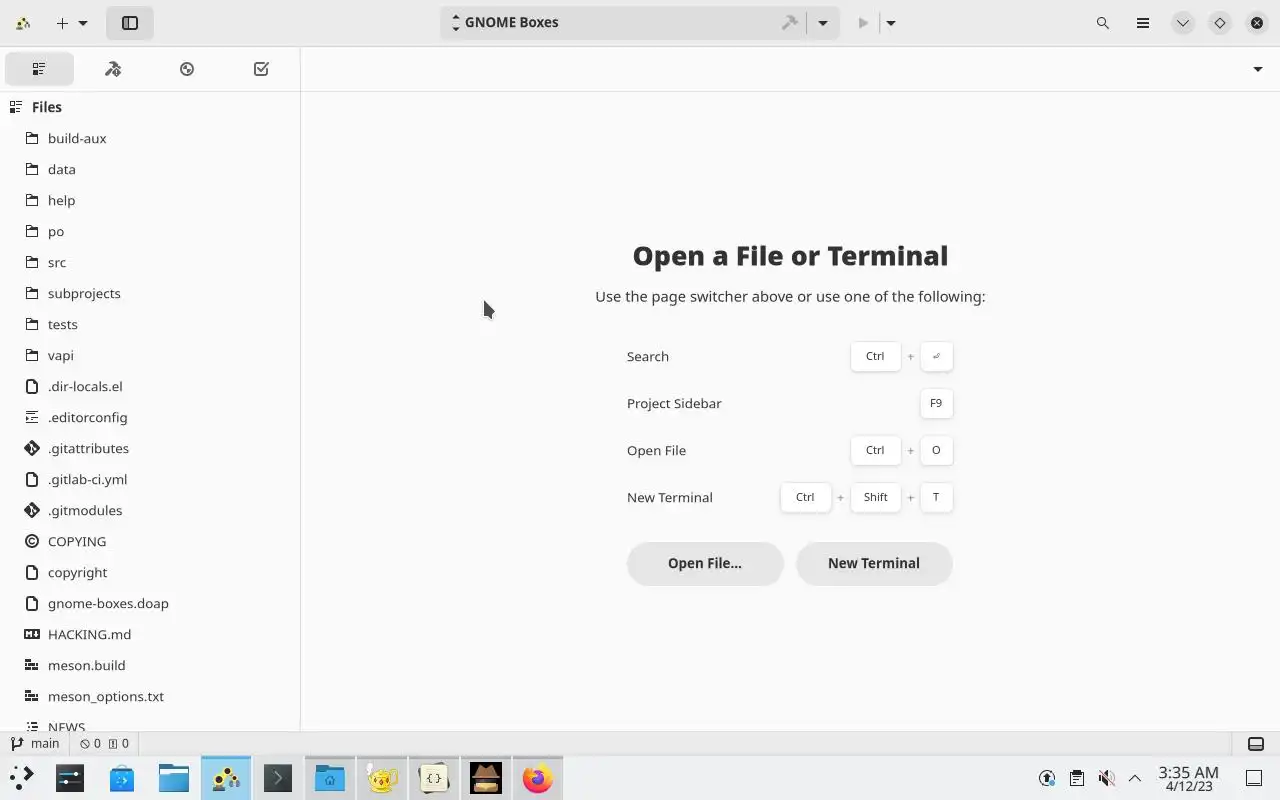The width and height of the screenshot is (1280, 800).
Task: Open the copyright file
Action: (150, 572)
